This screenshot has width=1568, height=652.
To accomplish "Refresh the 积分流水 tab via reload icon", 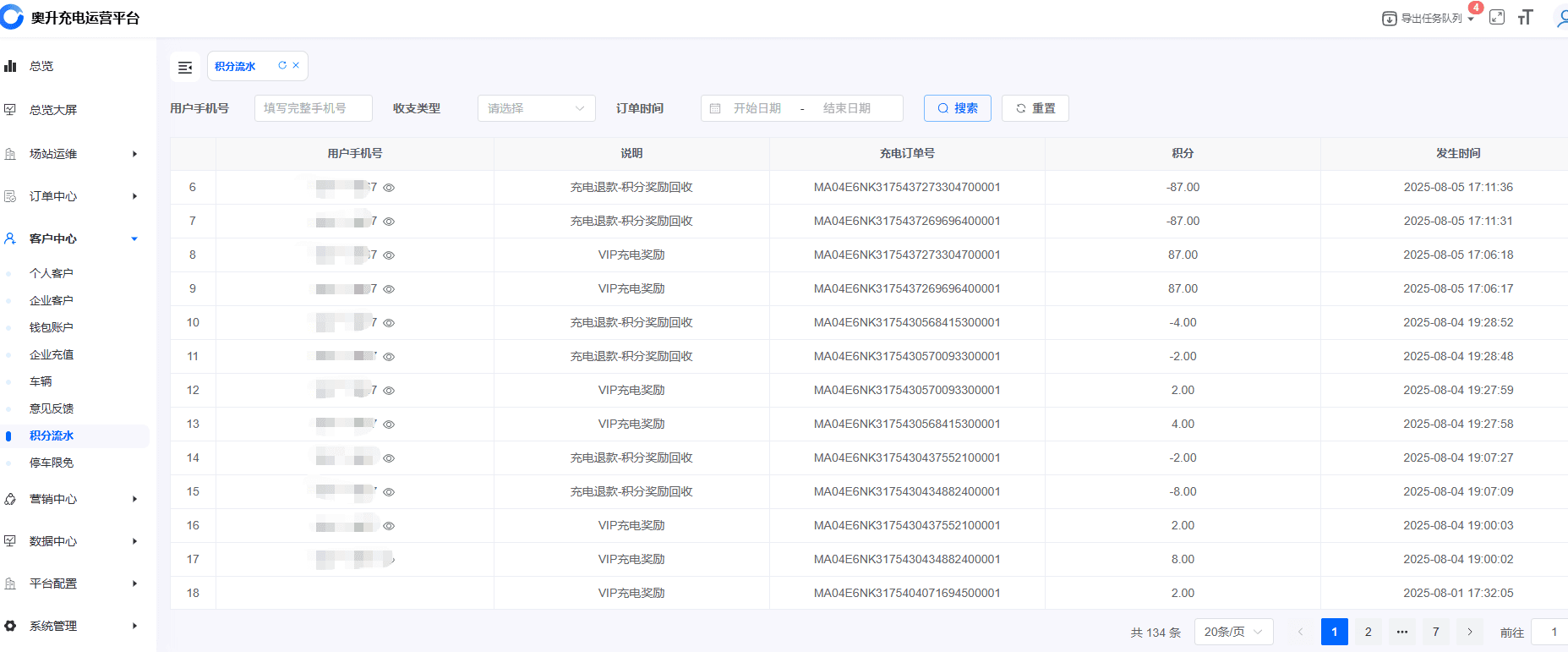I will click(282, 65).
